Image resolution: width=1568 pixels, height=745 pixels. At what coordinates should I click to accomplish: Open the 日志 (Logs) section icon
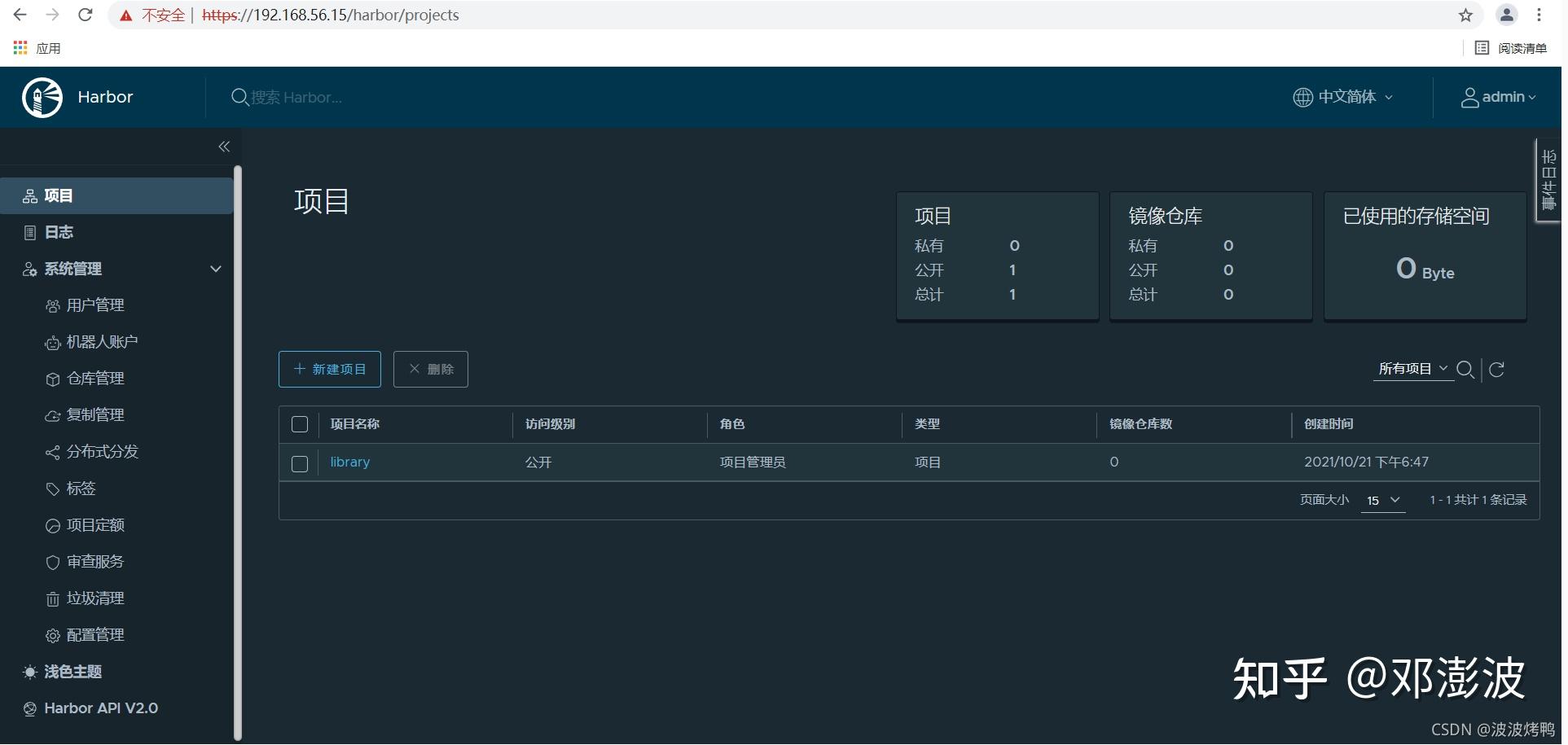point(29,232)
